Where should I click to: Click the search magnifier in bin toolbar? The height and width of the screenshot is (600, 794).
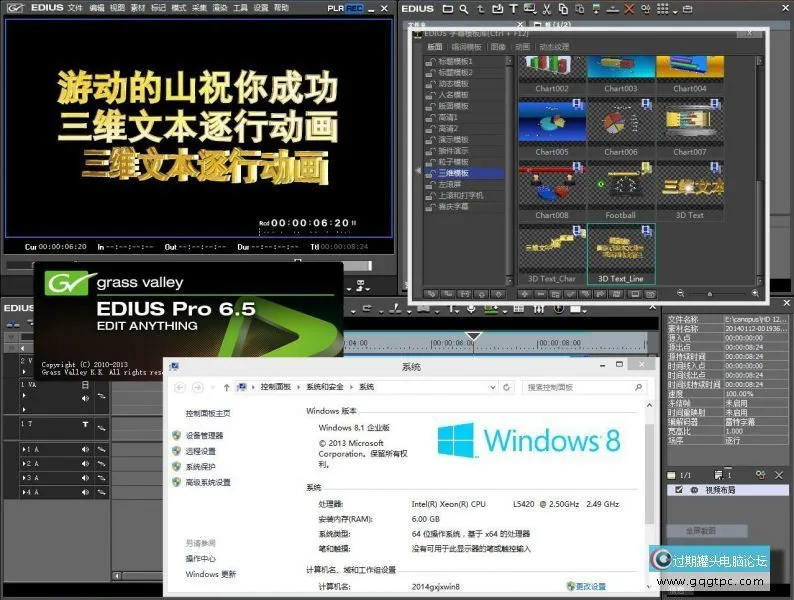pos(464,9)
